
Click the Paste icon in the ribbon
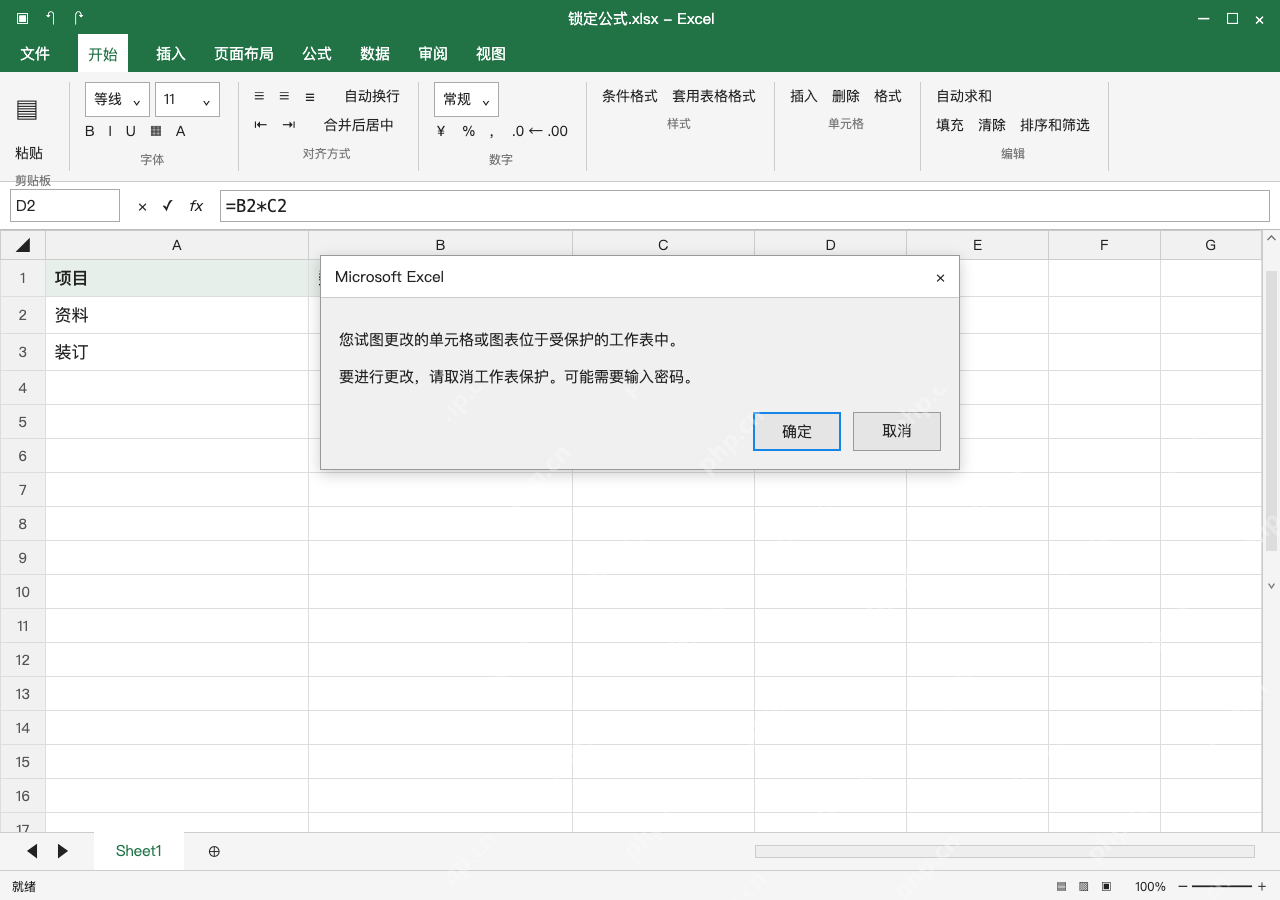(27, 109)
